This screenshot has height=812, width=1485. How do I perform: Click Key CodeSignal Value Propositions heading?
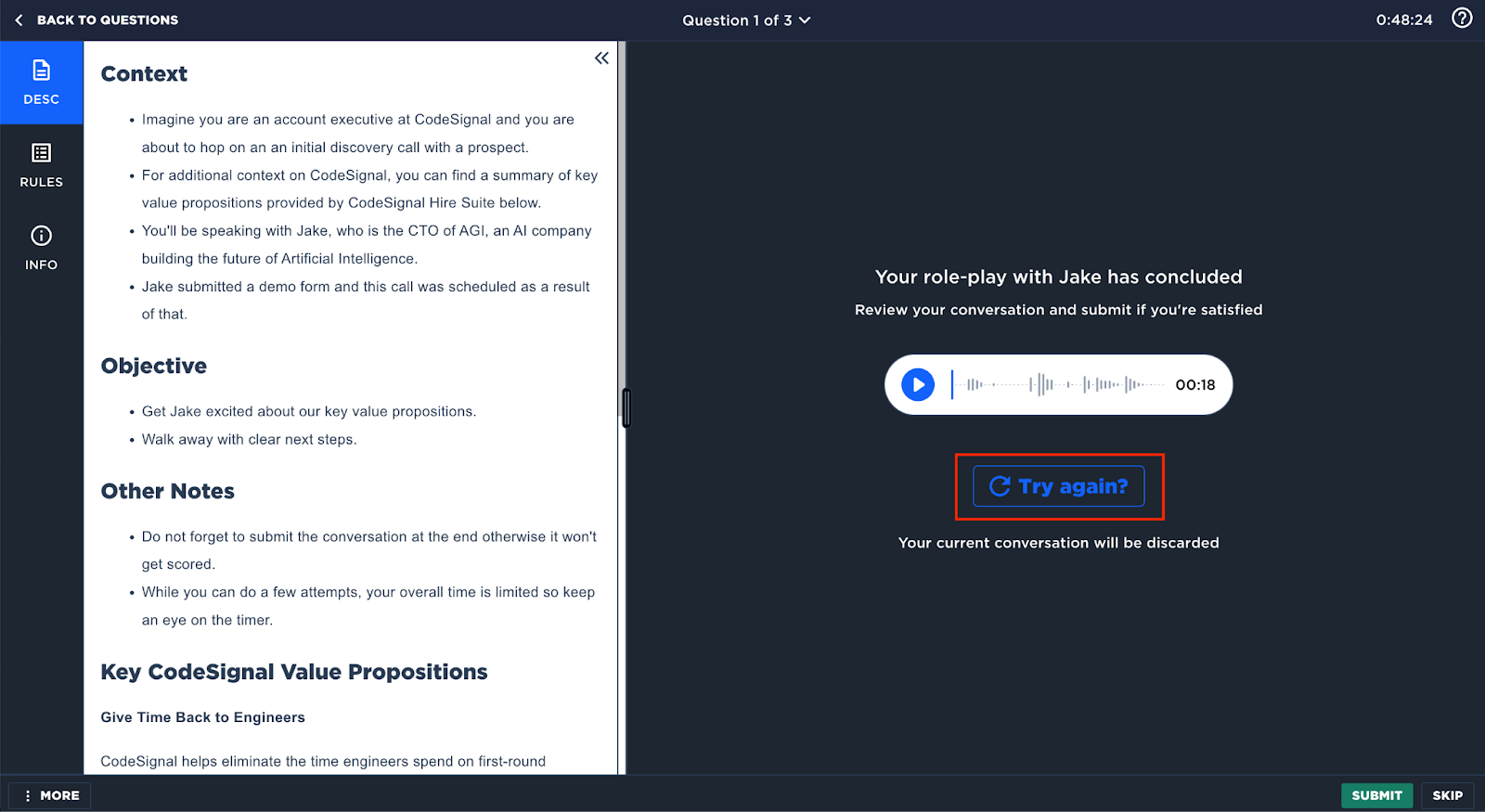point(294,672)
